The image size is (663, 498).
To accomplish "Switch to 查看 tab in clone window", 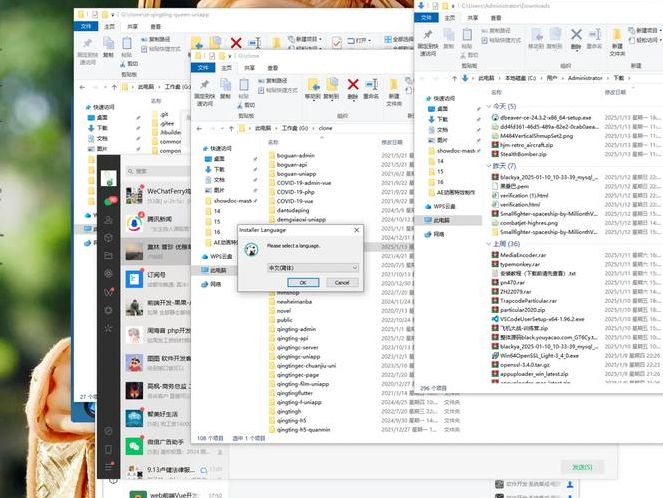I will click(x=273, y=68).
